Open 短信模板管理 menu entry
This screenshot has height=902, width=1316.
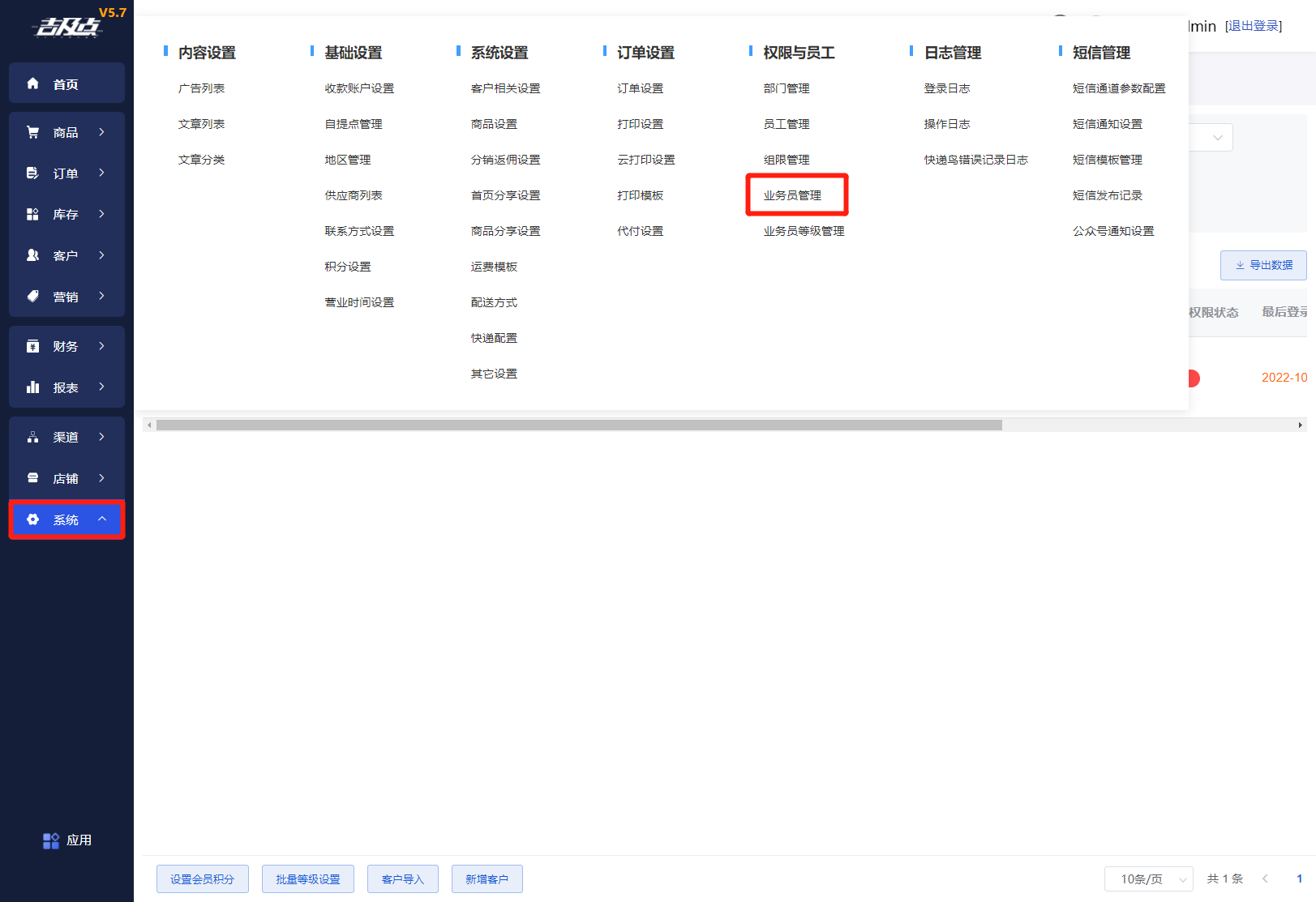click(1107, 160)
